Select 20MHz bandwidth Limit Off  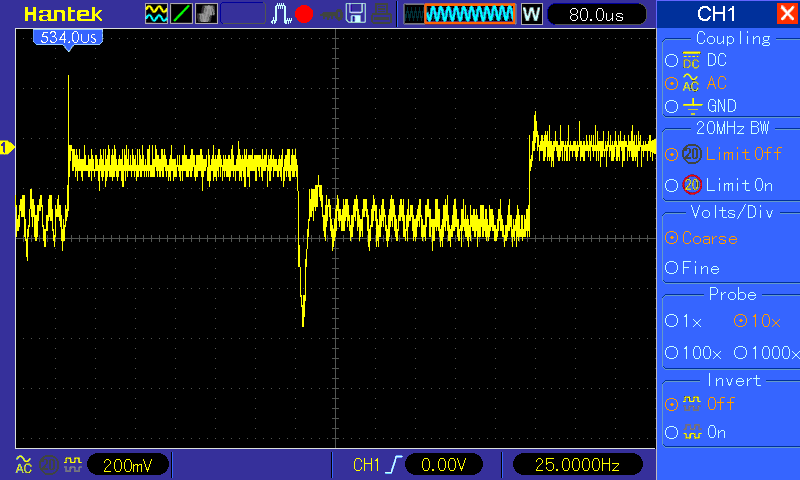click(723, 154)
